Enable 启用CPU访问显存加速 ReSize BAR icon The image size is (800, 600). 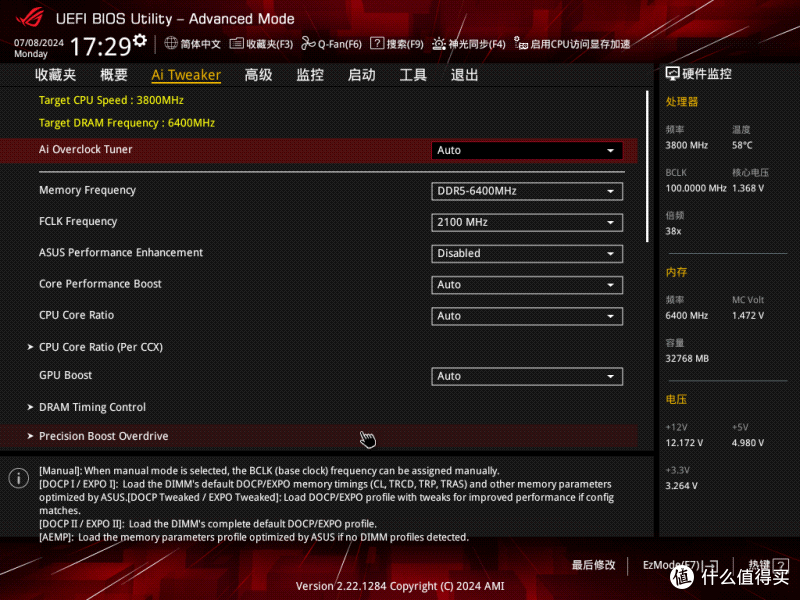[521, 43]
